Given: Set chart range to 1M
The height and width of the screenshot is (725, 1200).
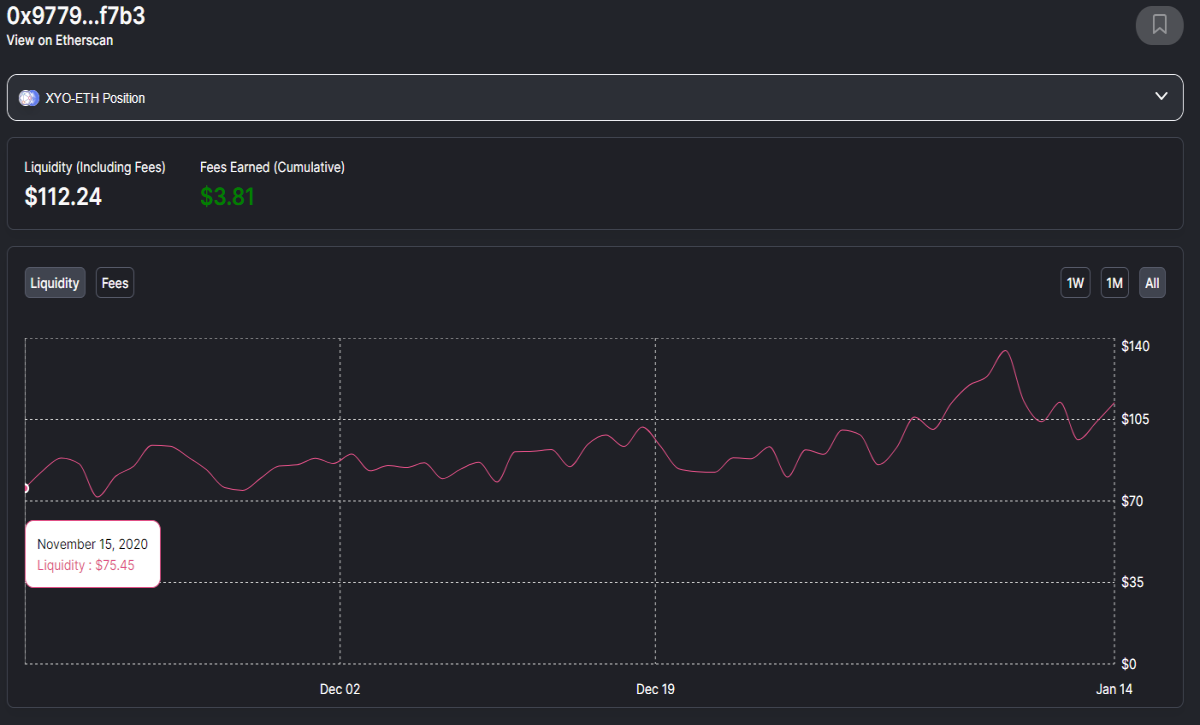Looking at the screenshot, I should (x=1115, y=283).
